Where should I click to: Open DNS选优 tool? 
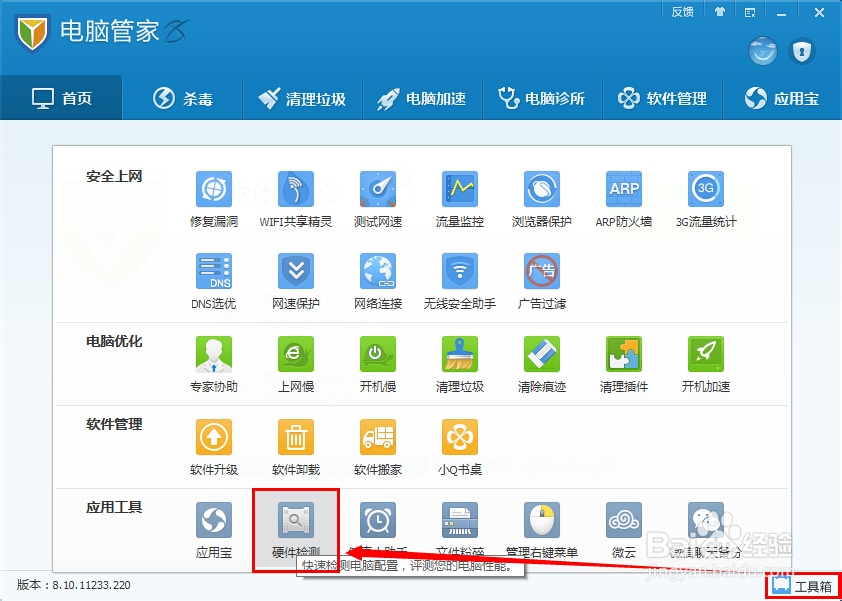tap(214, 282)
